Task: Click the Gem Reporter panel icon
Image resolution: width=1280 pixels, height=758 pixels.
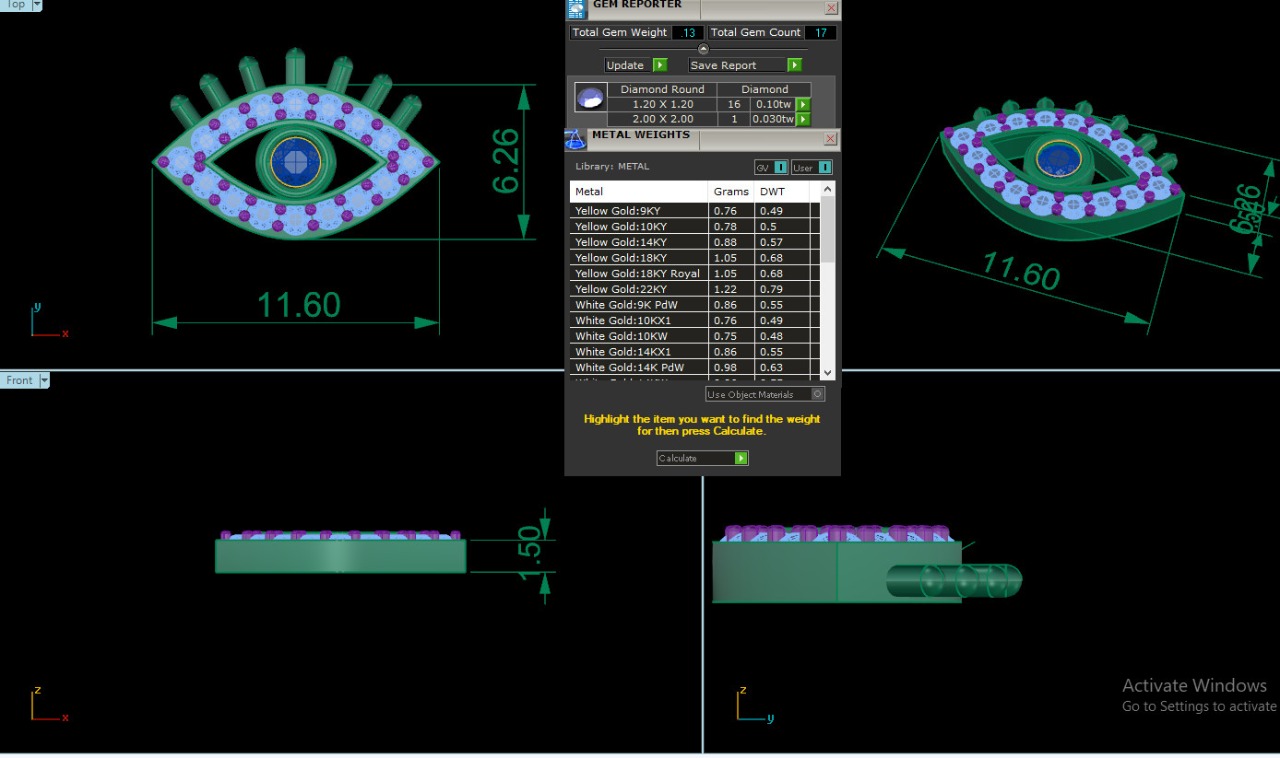Action: (x=576, y=8)
